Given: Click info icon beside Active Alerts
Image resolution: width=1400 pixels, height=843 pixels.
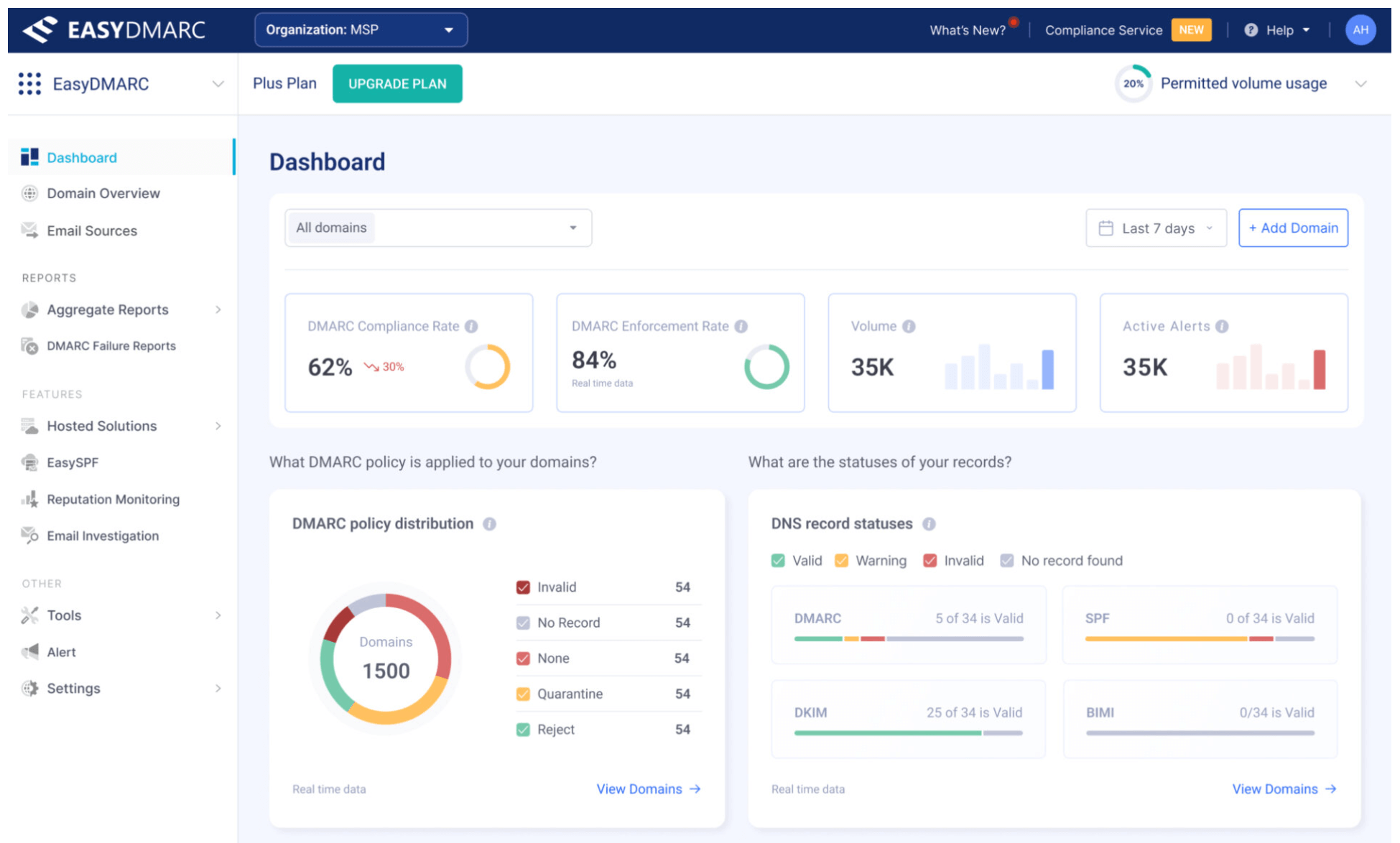Looking at the screenshot, I should [x=1222, y=326].
